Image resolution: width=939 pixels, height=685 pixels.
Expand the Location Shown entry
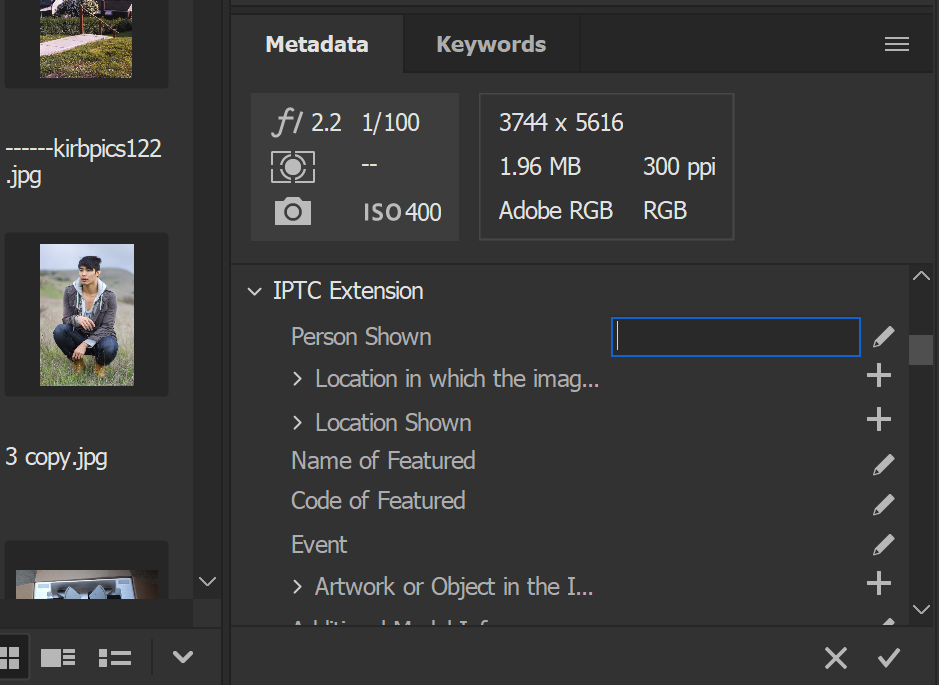297,422
